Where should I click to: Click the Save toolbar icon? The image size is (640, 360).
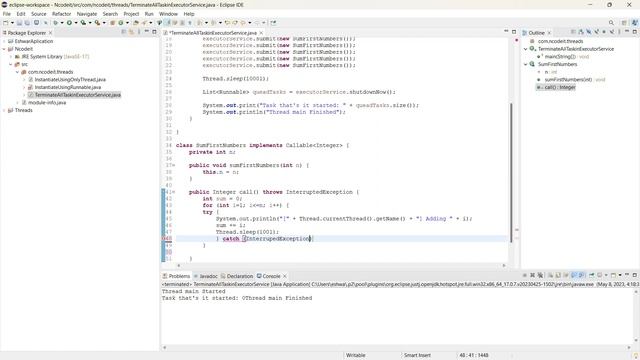[19, 23]
